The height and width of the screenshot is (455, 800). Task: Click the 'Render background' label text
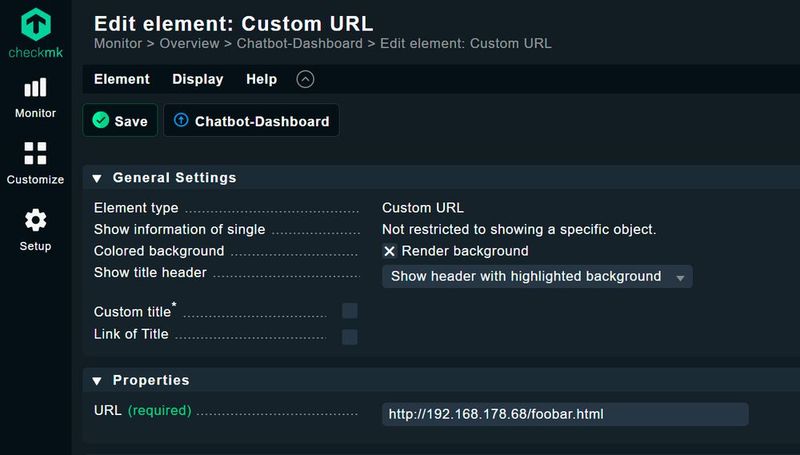[465, 251]
